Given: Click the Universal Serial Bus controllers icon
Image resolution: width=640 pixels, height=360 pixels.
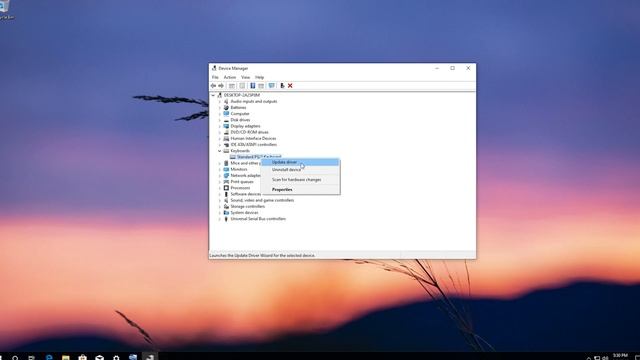Looking at the screenshot, I should pos(226,219).
